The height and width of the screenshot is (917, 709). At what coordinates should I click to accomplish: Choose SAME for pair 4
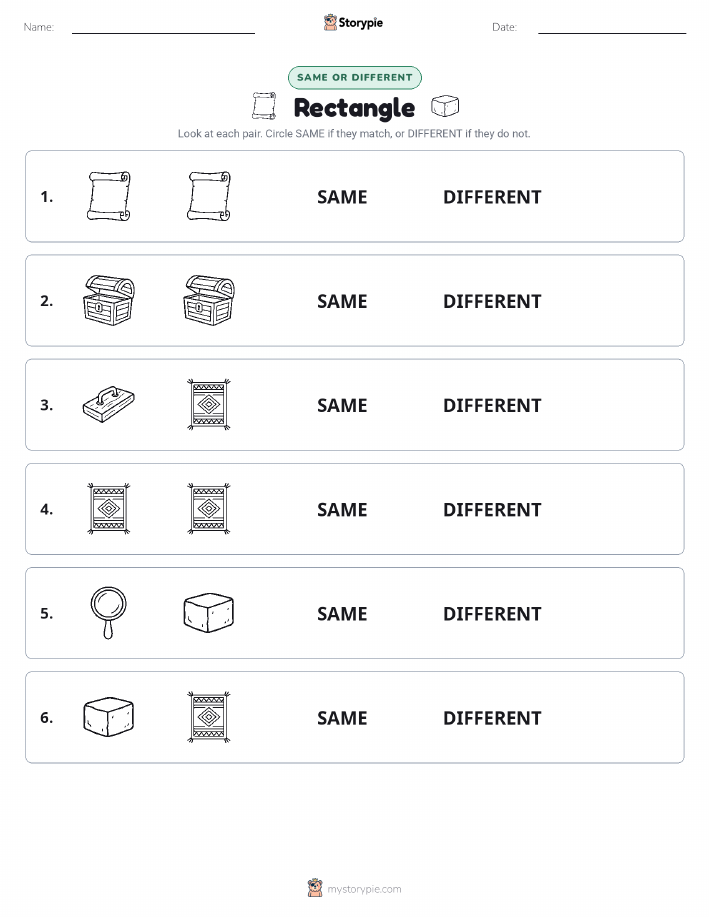(x=342, y=509)
